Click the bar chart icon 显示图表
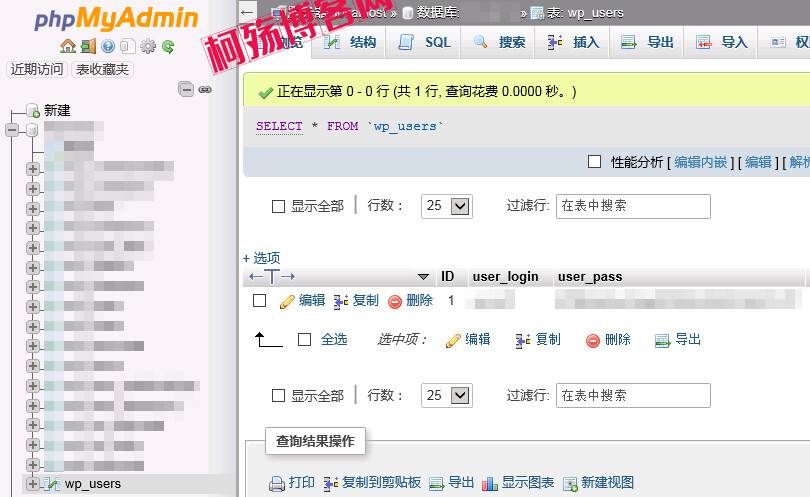The image size is (810, 497). click(489, 484)
